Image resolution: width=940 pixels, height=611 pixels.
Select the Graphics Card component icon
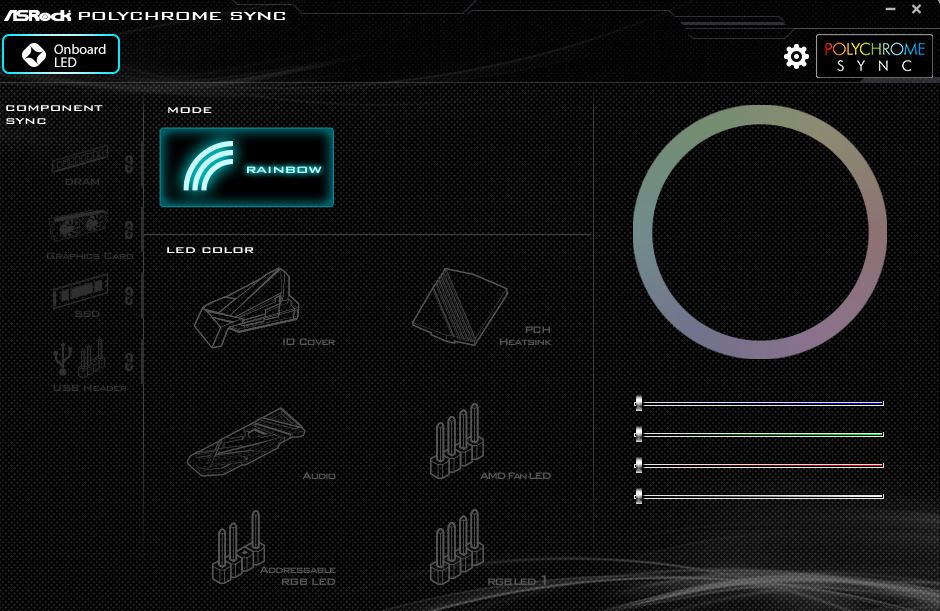[x=80, y=227]
